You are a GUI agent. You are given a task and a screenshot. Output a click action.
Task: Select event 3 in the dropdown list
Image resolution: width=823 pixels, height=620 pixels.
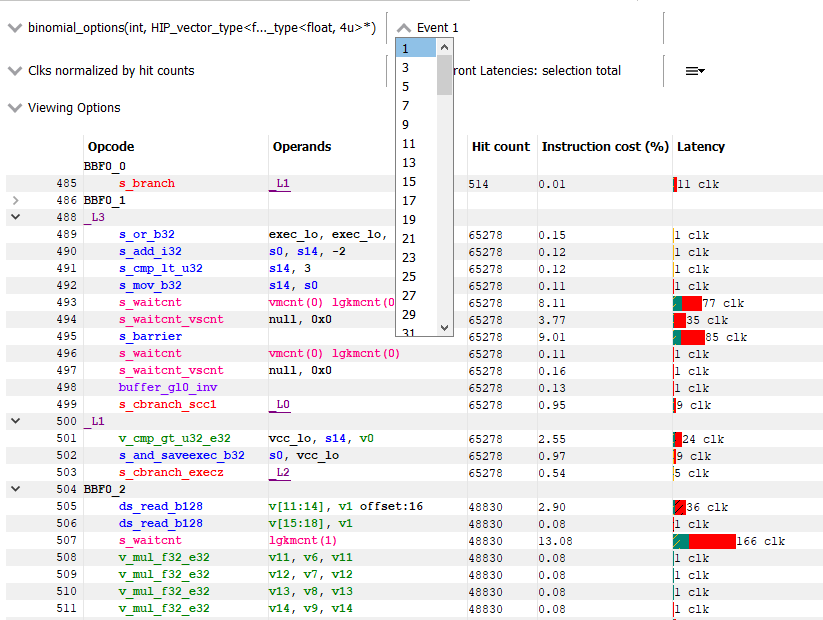[x=416, y=68]
